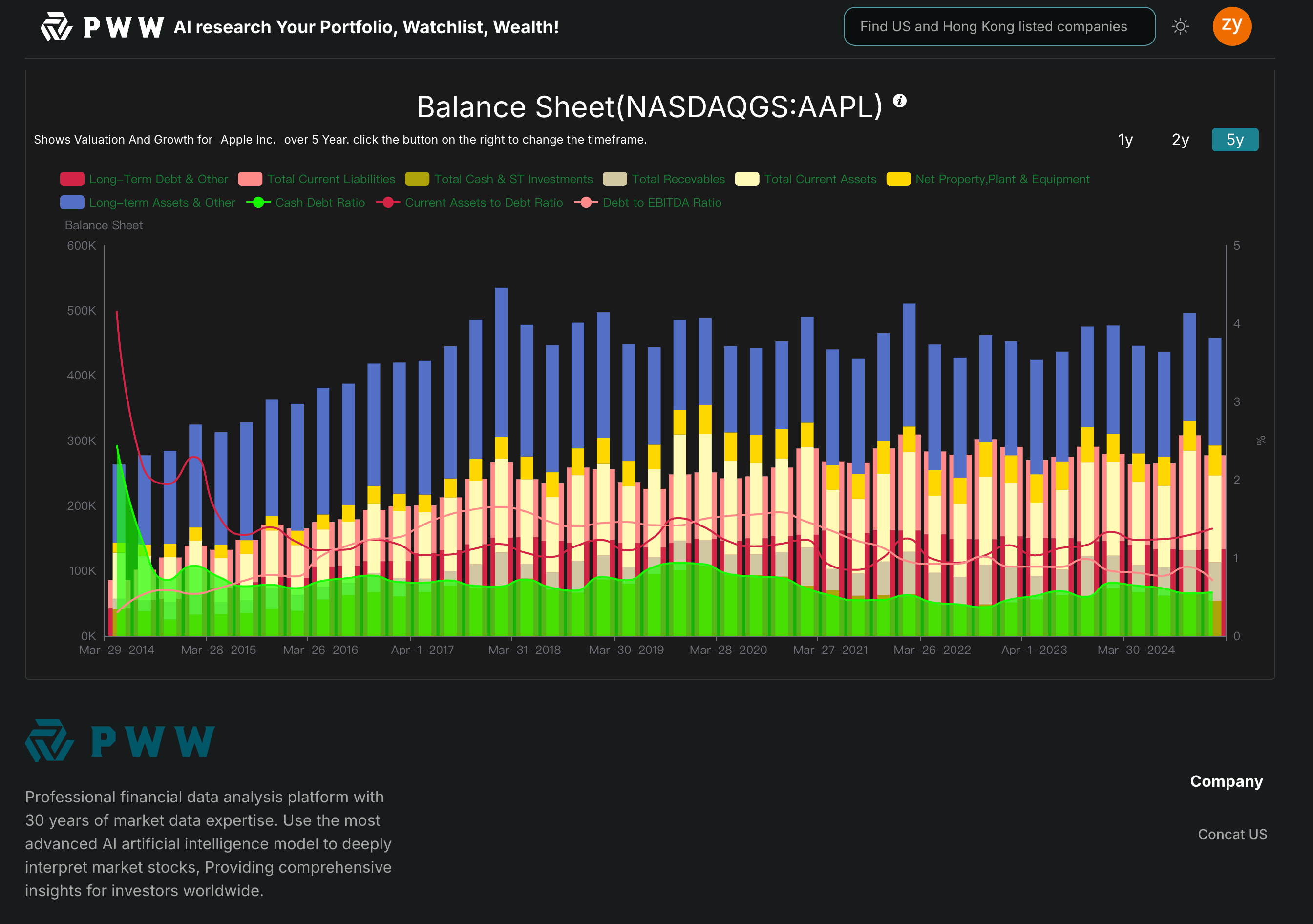Click the 500K y-axis value

82,311
